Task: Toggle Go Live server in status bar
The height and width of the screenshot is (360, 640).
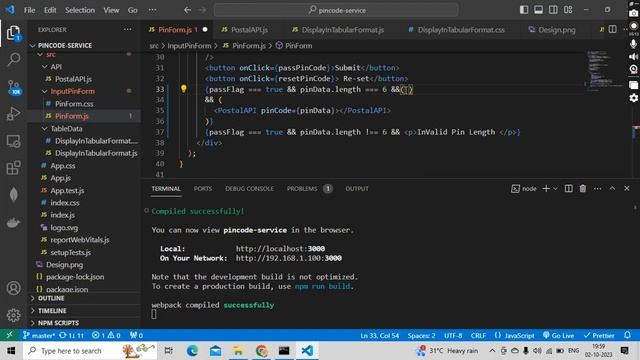Action: (x=558, y=335)
